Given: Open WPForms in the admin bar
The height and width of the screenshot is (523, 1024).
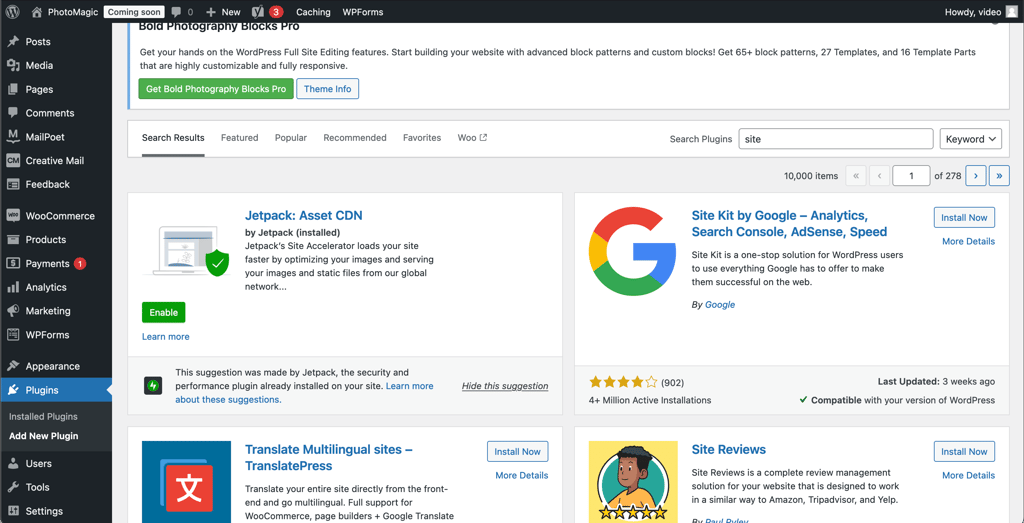Looking at the screenshot, I should pos(362,12).
